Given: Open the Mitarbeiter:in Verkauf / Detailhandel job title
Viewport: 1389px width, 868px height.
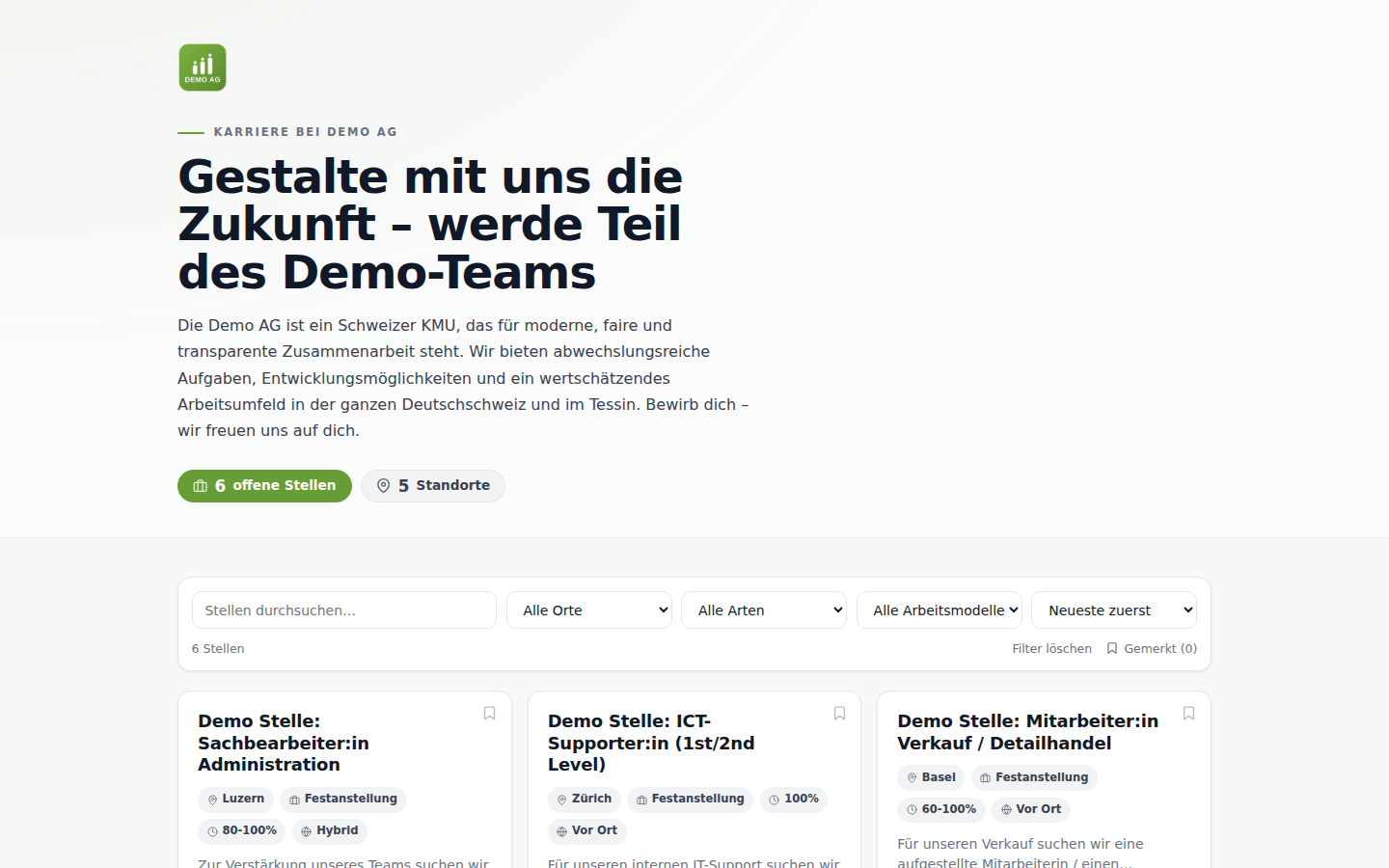Looking at the screenshot, I should pos(1028,732).
